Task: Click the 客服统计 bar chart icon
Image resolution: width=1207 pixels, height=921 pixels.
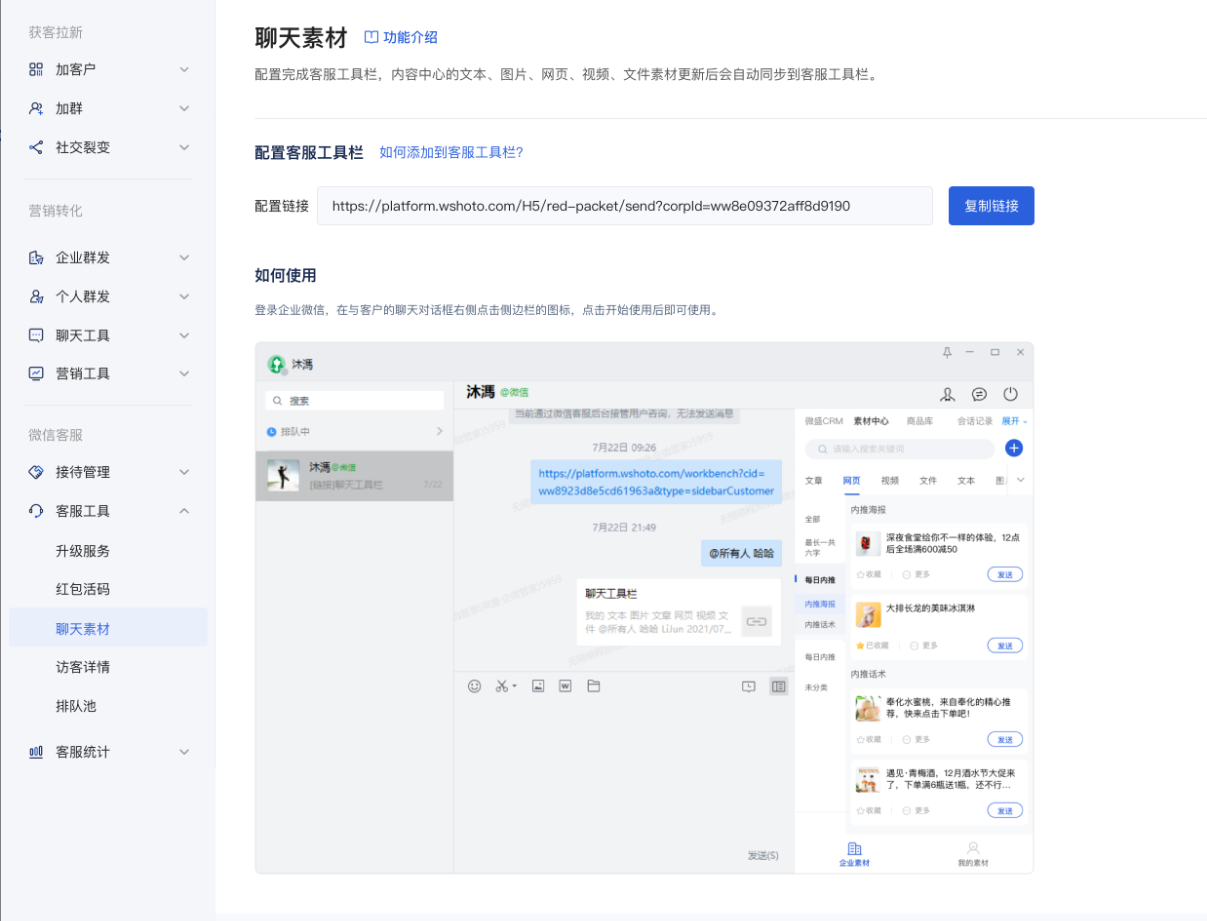Action: 36,752
